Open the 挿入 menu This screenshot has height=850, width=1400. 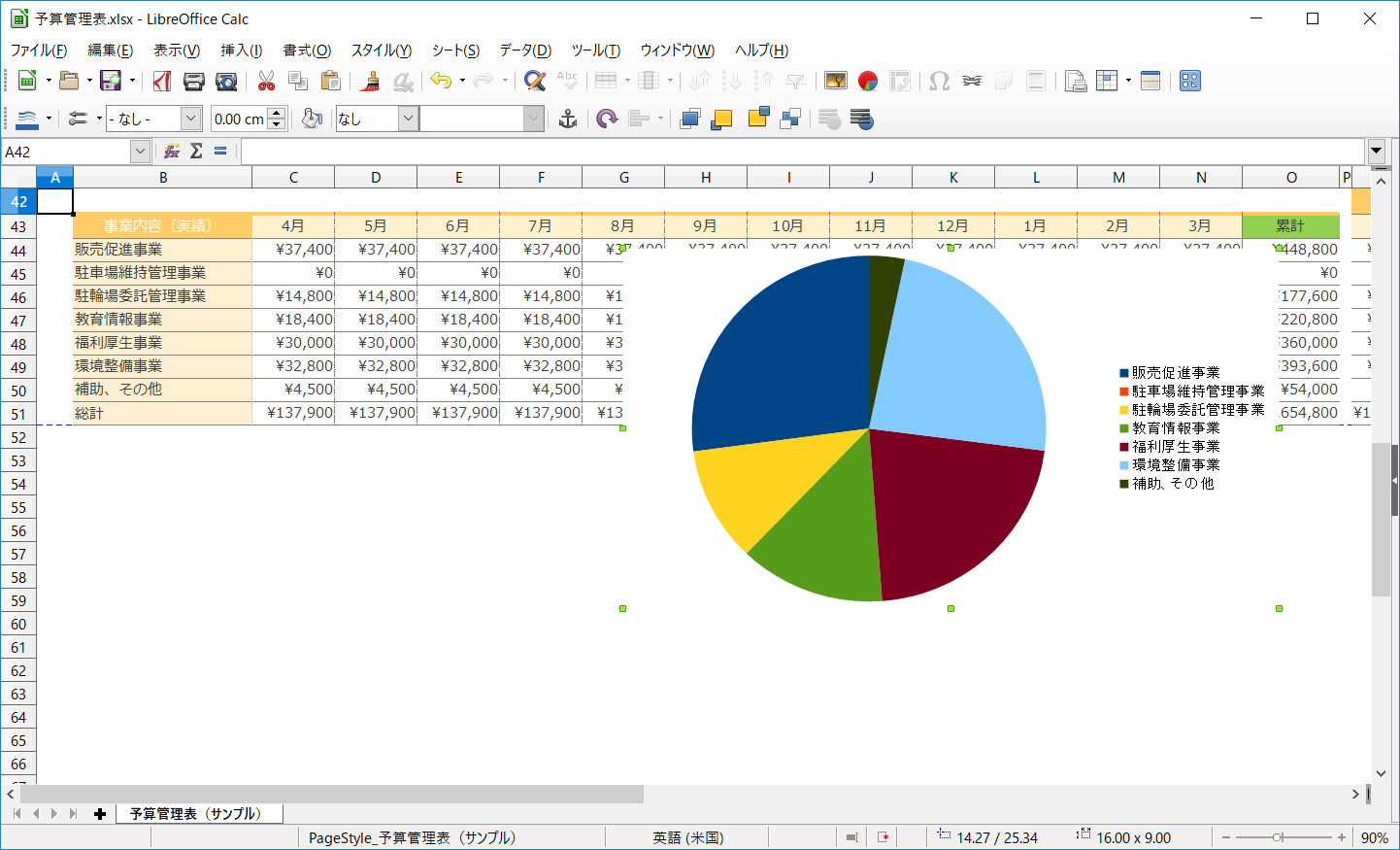242,51
